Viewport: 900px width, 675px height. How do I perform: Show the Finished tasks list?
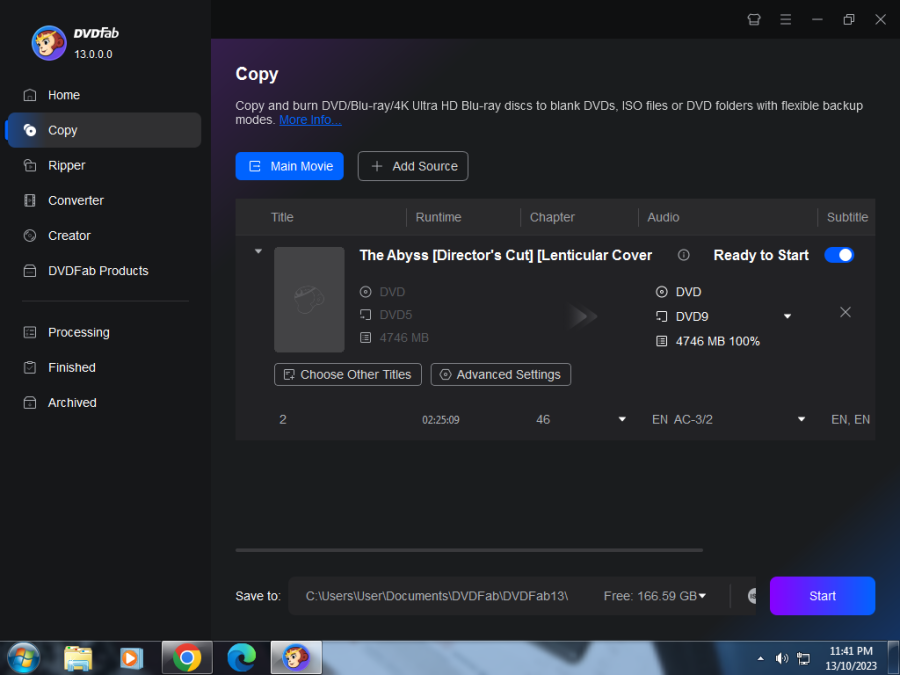click(x=103, y=367)
